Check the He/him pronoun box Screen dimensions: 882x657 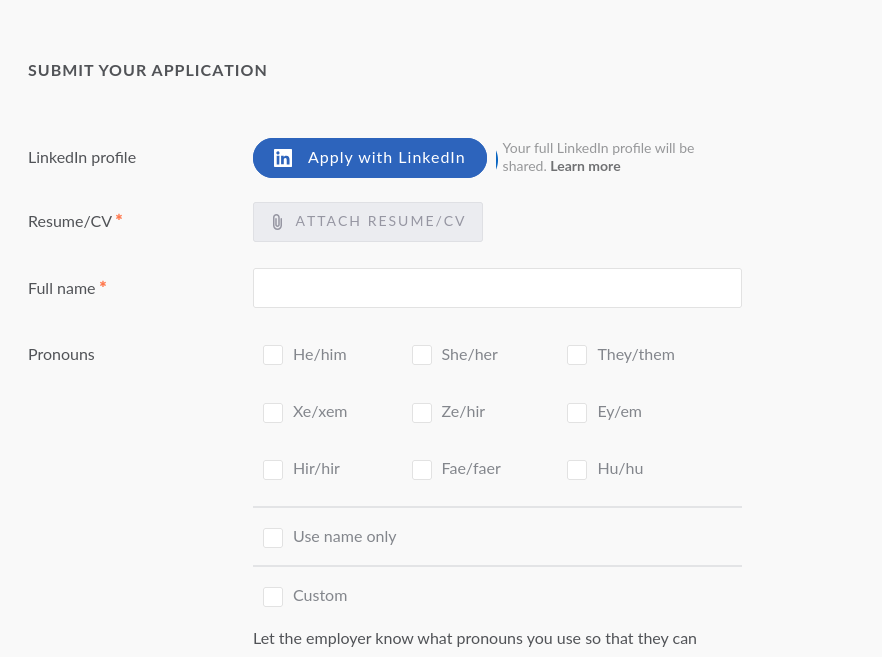pos(273,355)
